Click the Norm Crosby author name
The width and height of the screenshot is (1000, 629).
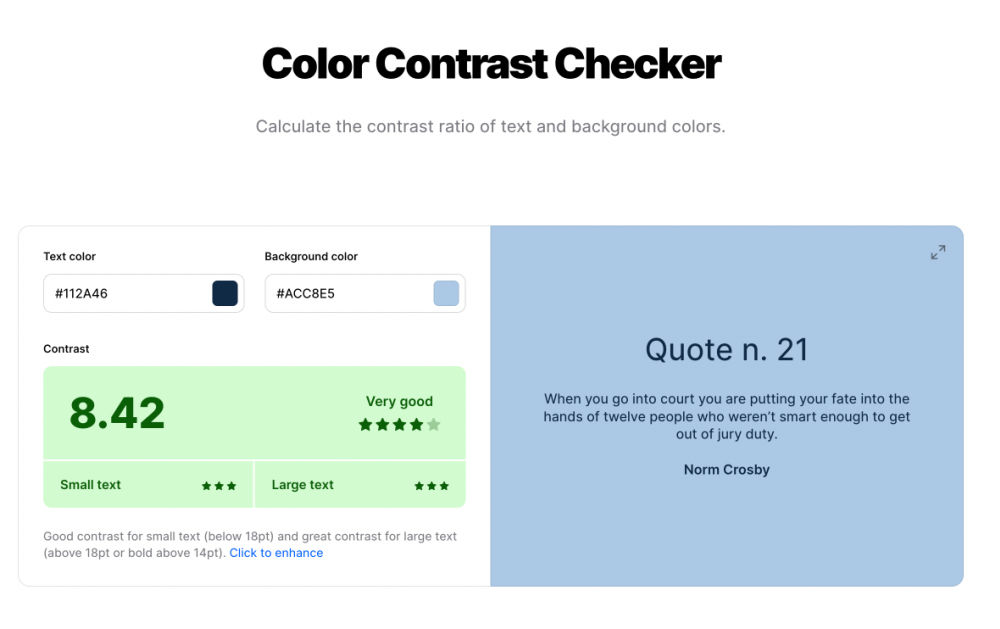(x=726, y=470)
